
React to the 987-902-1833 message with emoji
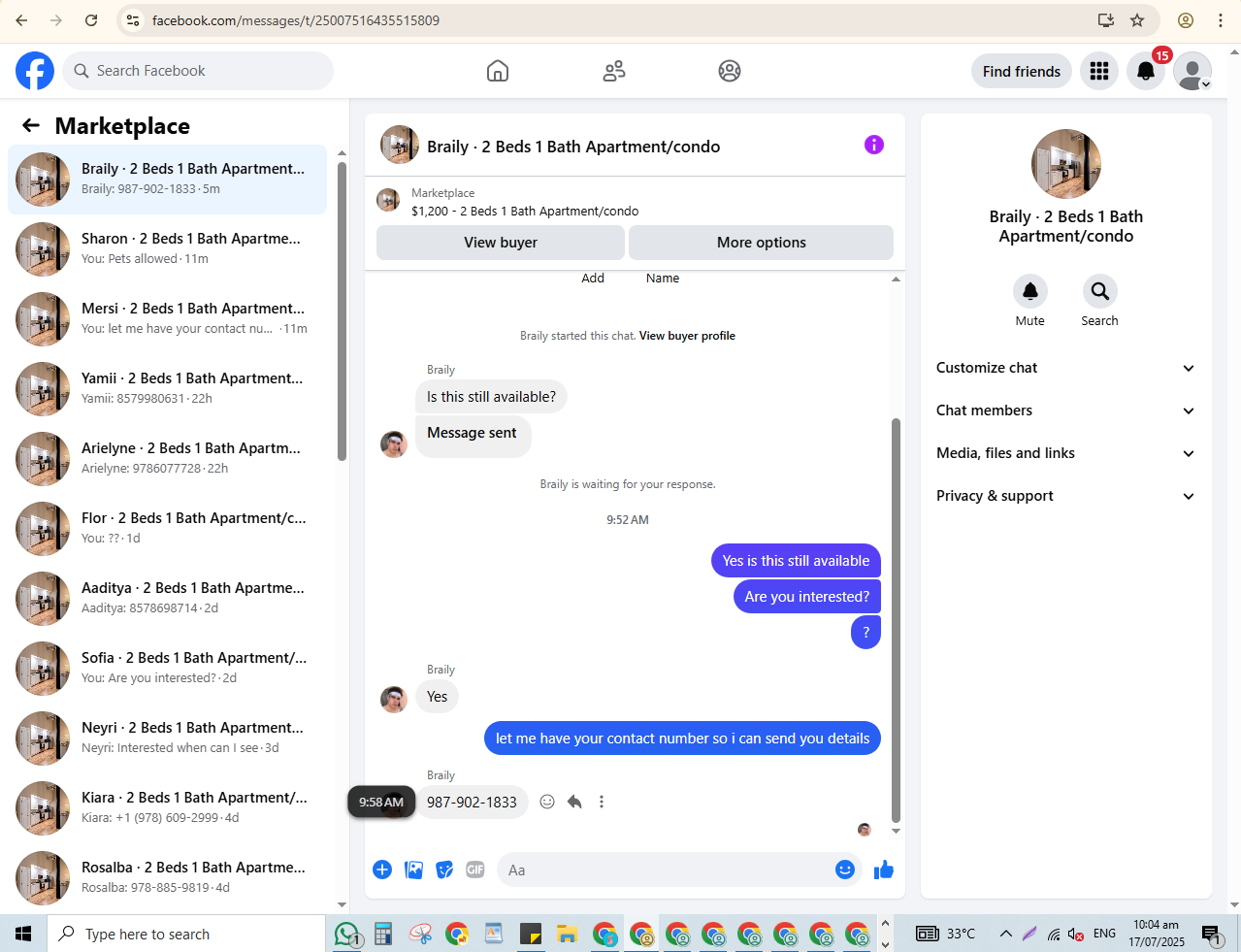click(547, 802)
